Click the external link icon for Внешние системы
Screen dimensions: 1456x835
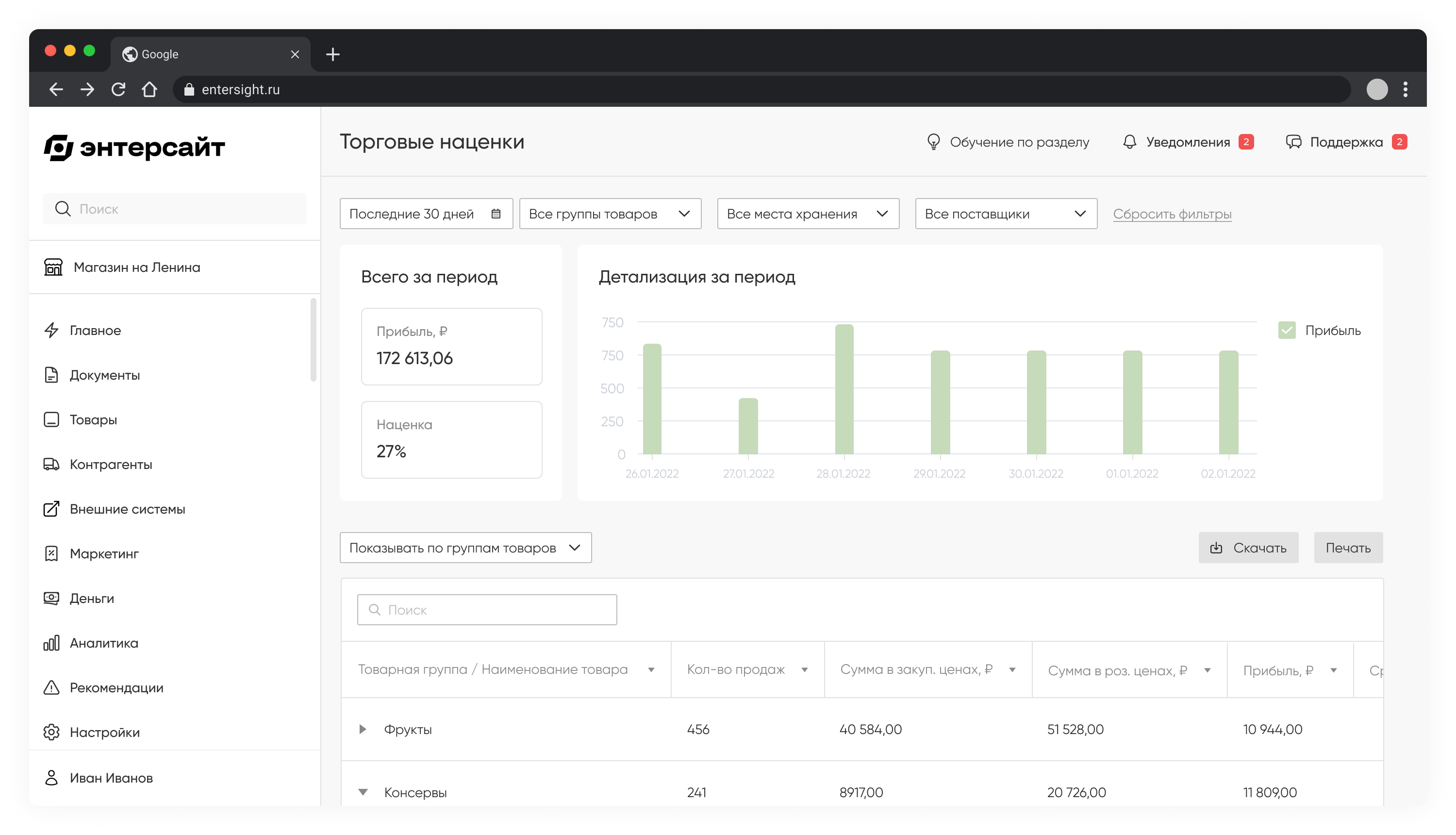(51, 509)
